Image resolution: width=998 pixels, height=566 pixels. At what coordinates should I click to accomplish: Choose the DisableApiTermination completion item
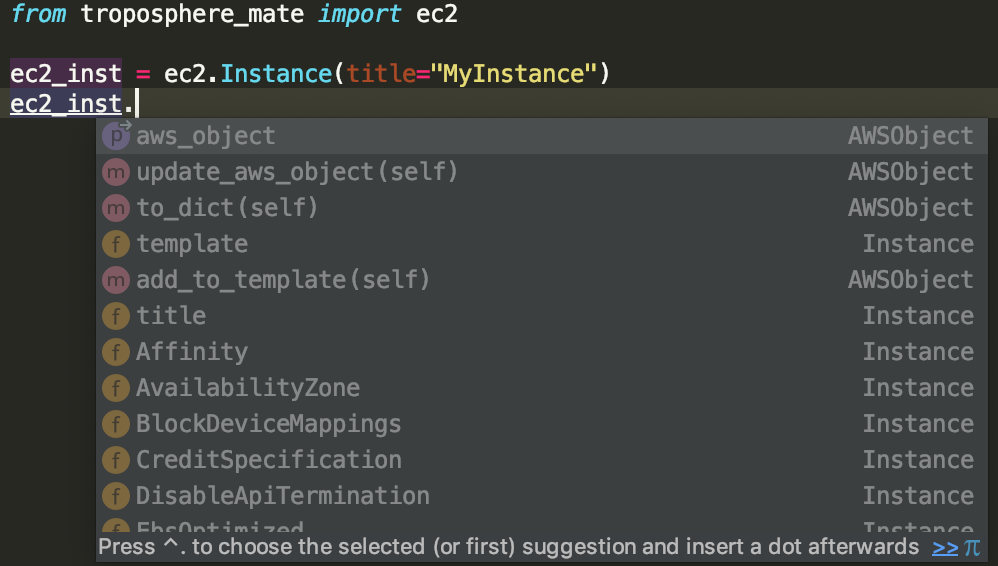point(283,496)
